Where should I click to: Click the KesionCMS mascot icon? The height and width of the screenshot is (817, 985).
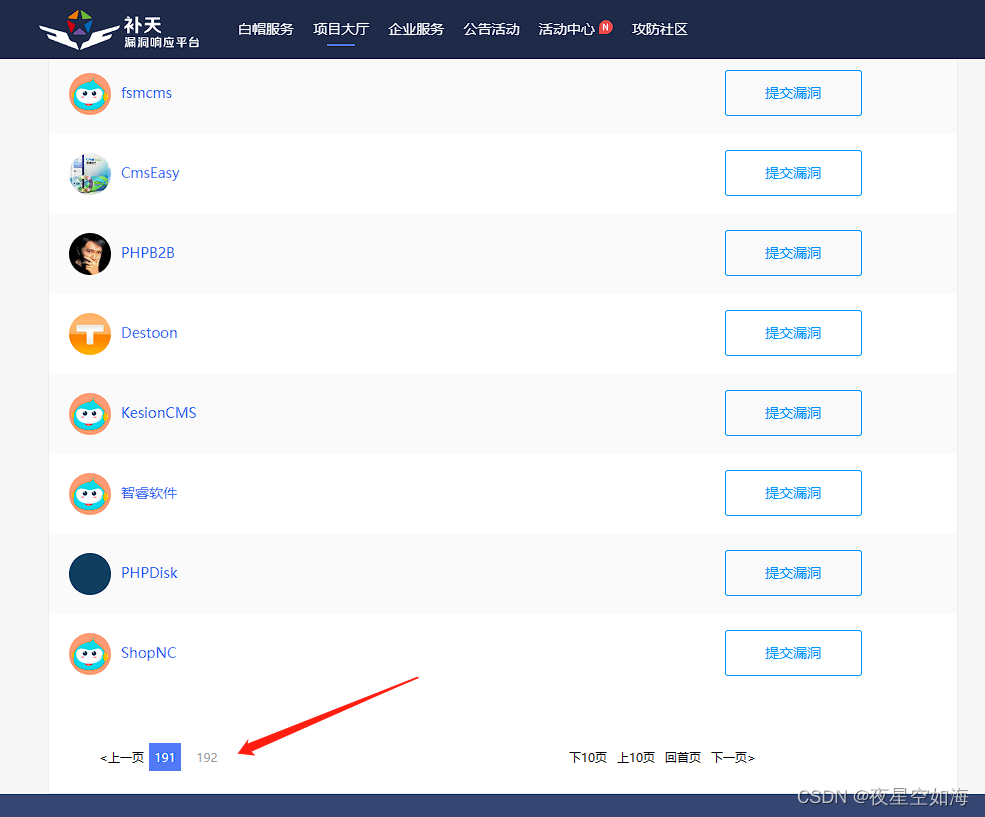89,413
